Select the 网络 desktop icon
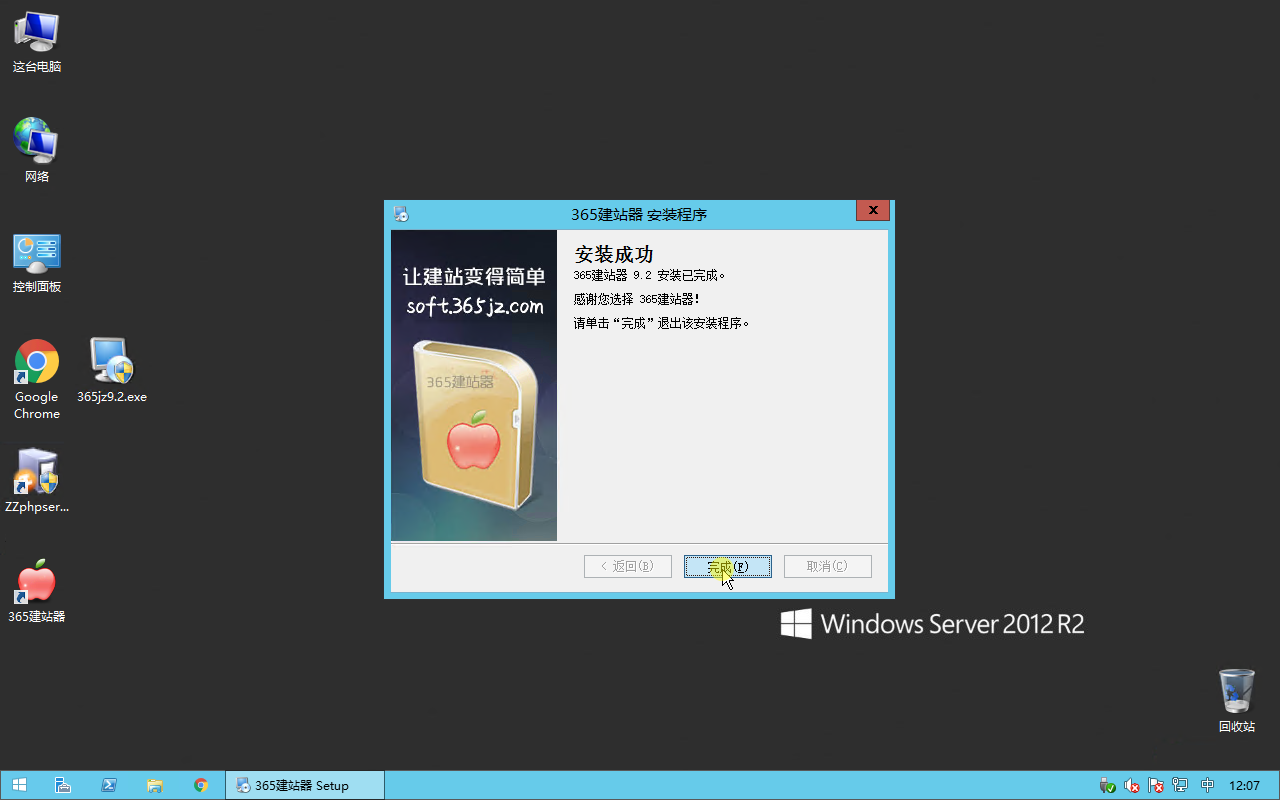 click(37, 151)
